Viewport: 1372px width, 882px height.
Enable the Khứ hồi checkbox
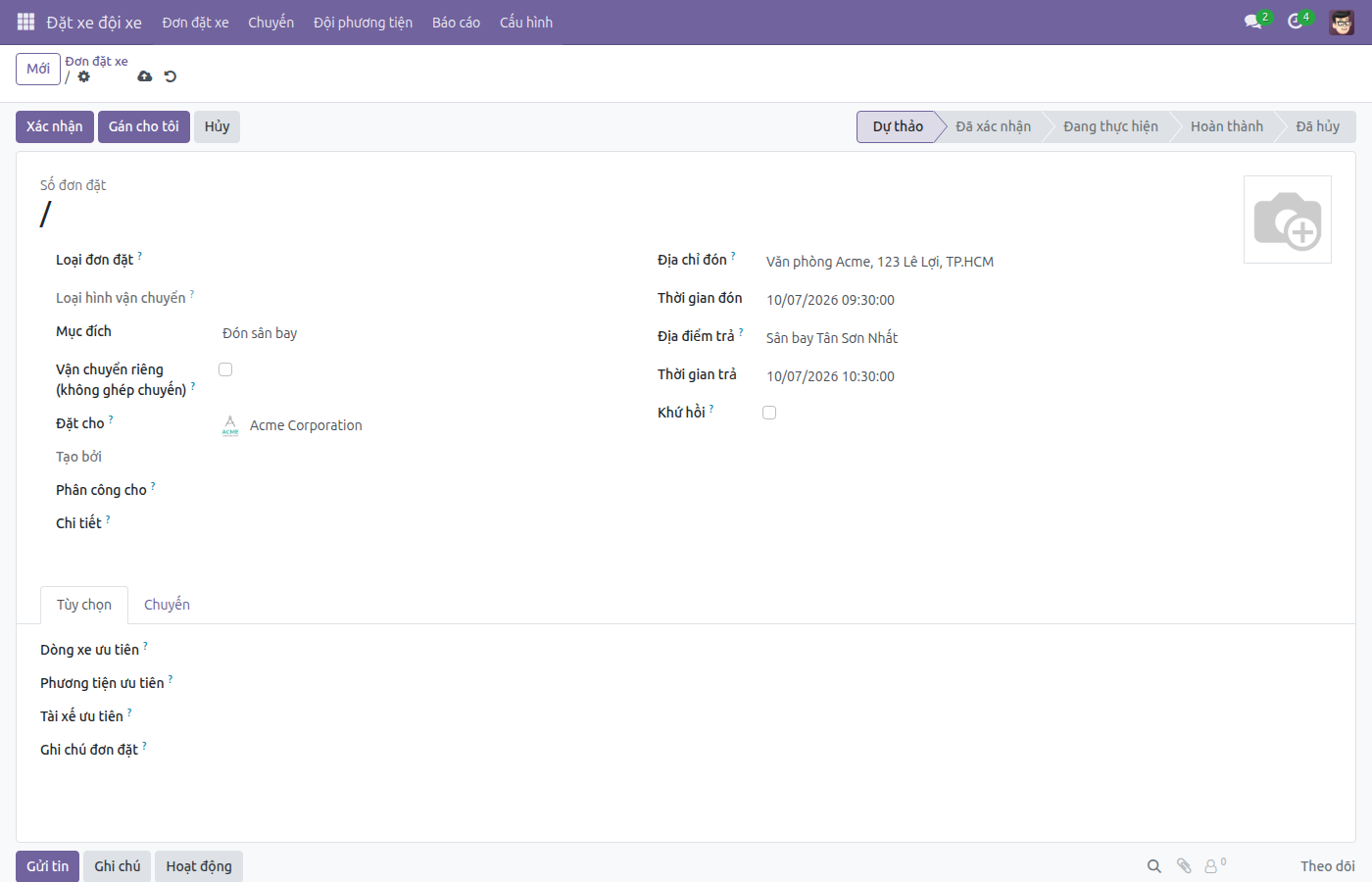[769, 413]
